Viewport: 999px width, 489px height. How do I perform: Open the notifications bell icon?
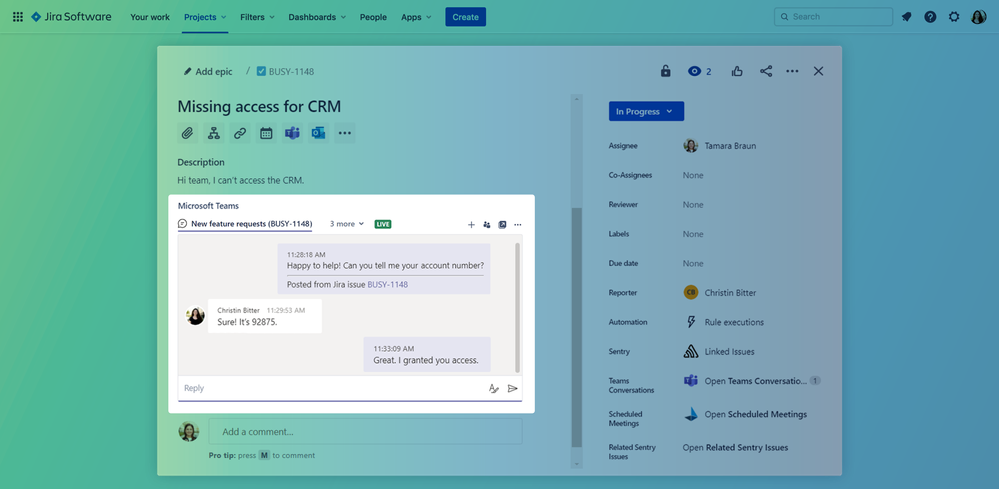(x=907, y=17)
